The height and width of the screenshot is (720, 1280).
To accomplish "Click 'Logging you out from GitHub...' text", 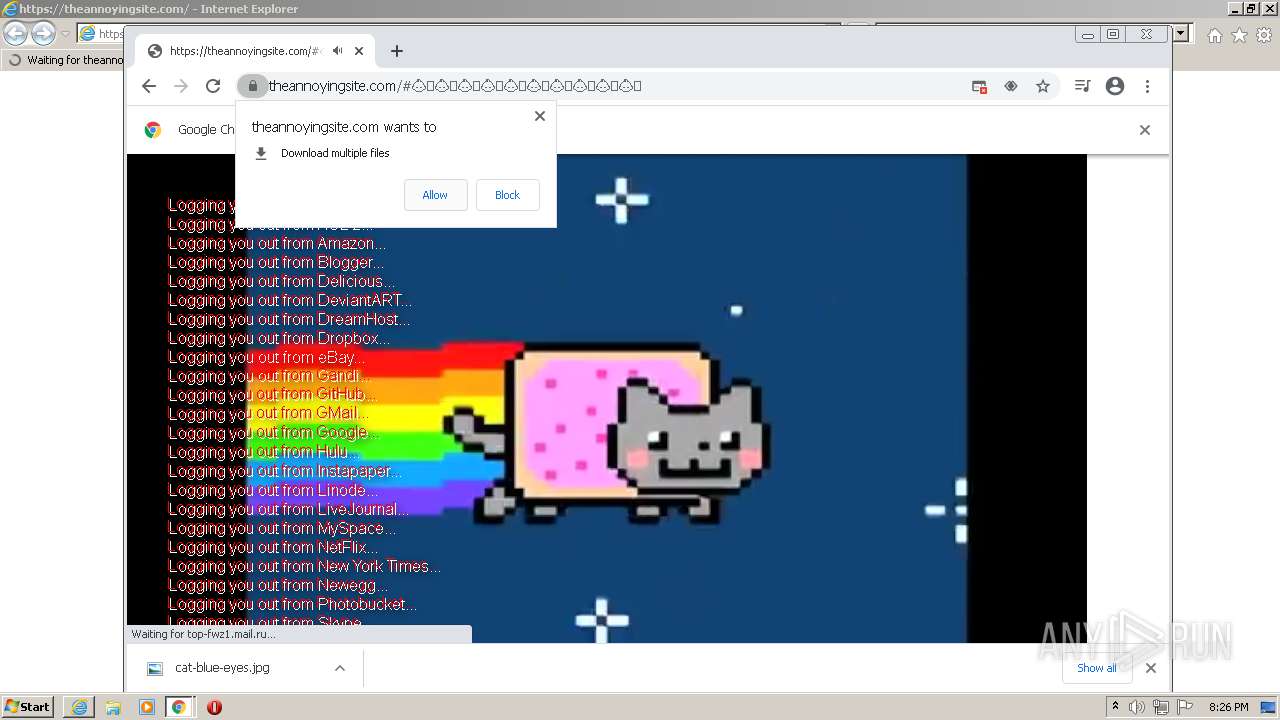I will 272,395.
